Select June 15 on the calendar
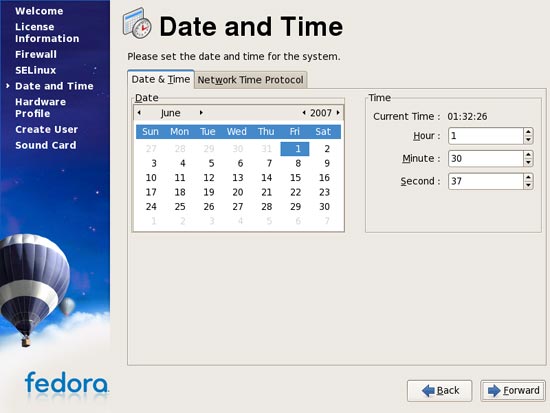The height and width of the screenshot is (413, 550). pos(295,178)
